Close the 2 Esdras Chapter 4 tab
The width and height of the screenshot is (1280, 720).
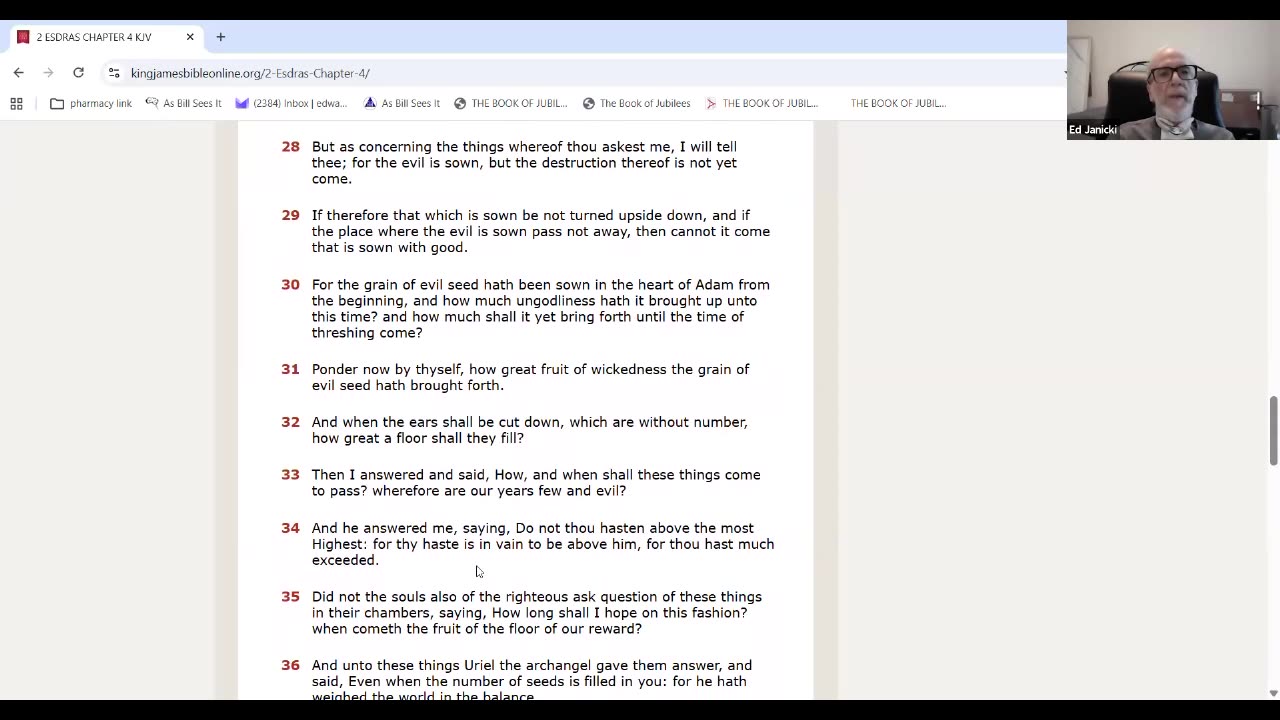[190, 37]
